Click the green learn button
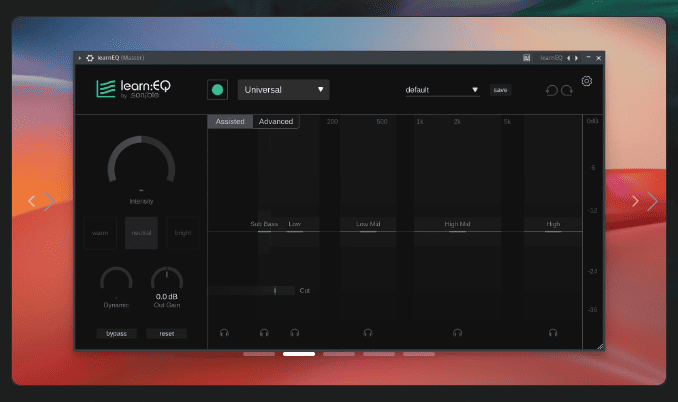678x402 pixels. 217,90
